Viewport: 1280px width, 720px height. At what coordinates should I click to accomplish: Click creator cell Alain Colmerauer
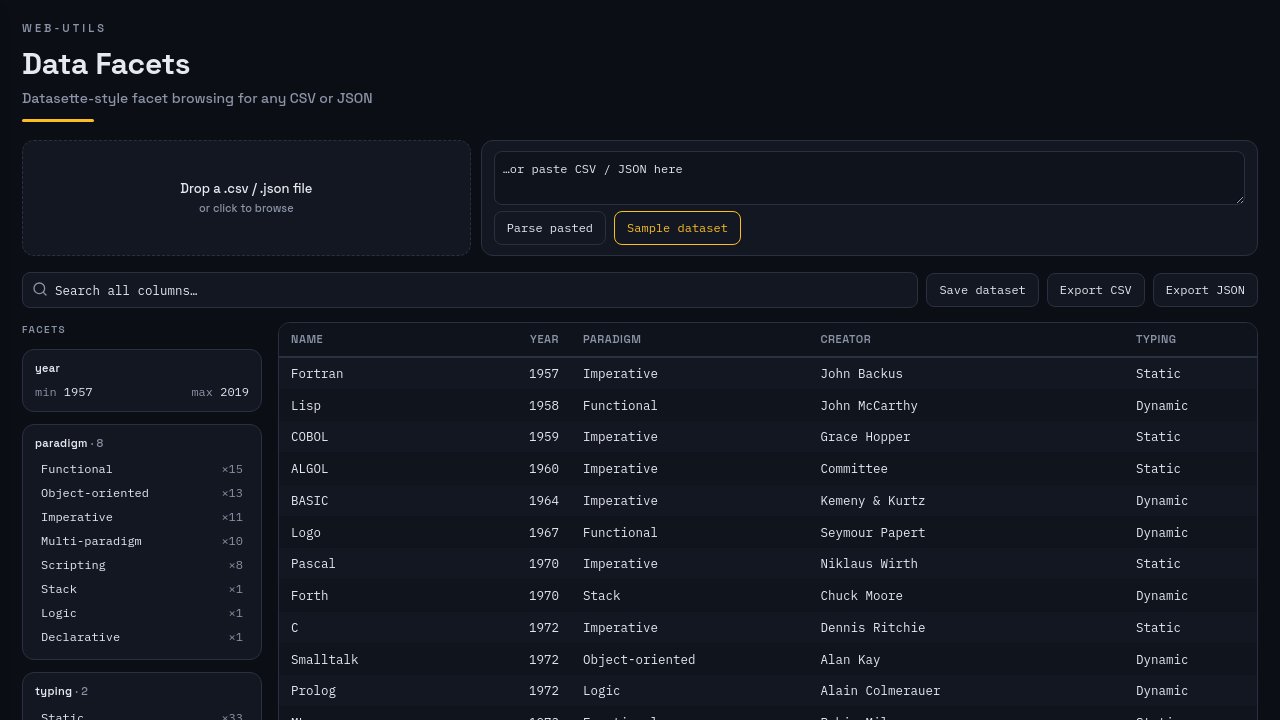click(x=880, y=691)
